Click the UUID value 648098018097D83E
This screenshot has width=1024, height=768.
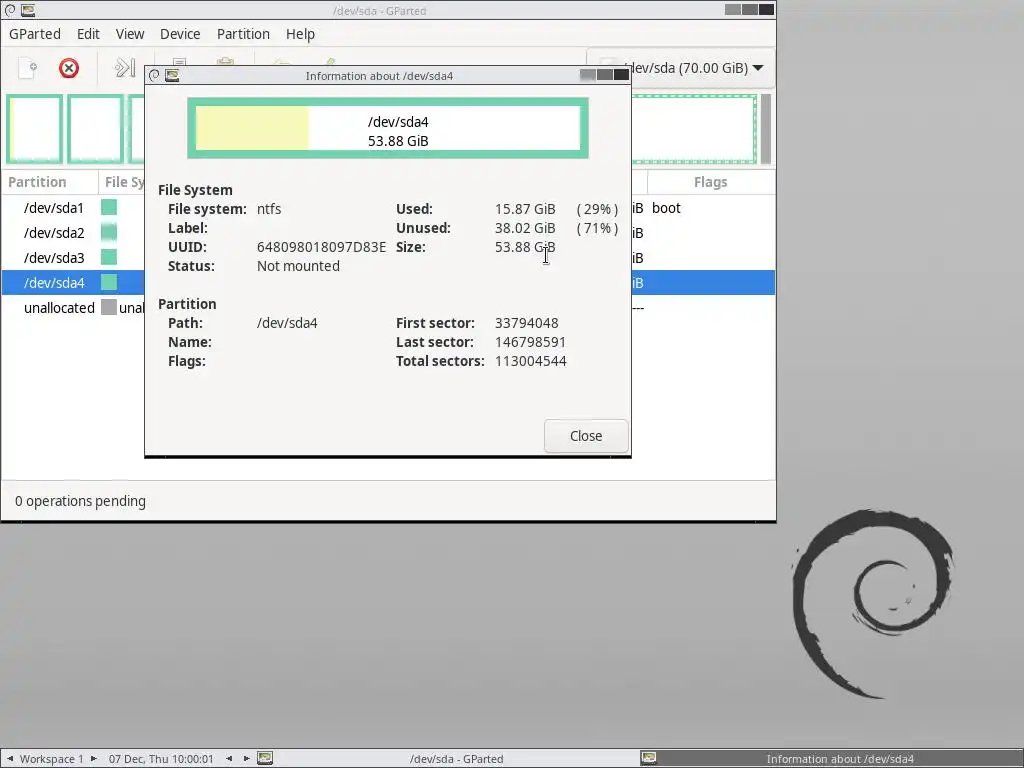(x=321, y=247)
